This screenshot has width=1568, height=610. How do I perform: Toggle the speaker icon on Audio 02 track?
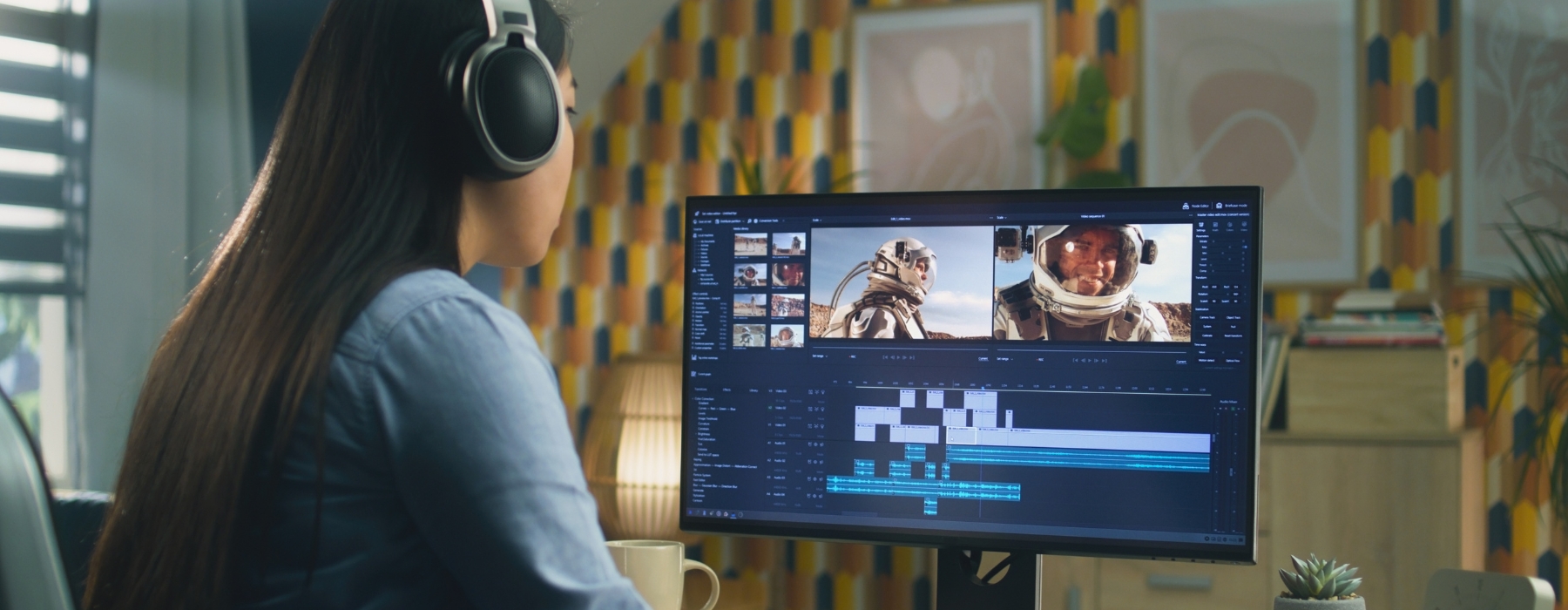[821, 462]
